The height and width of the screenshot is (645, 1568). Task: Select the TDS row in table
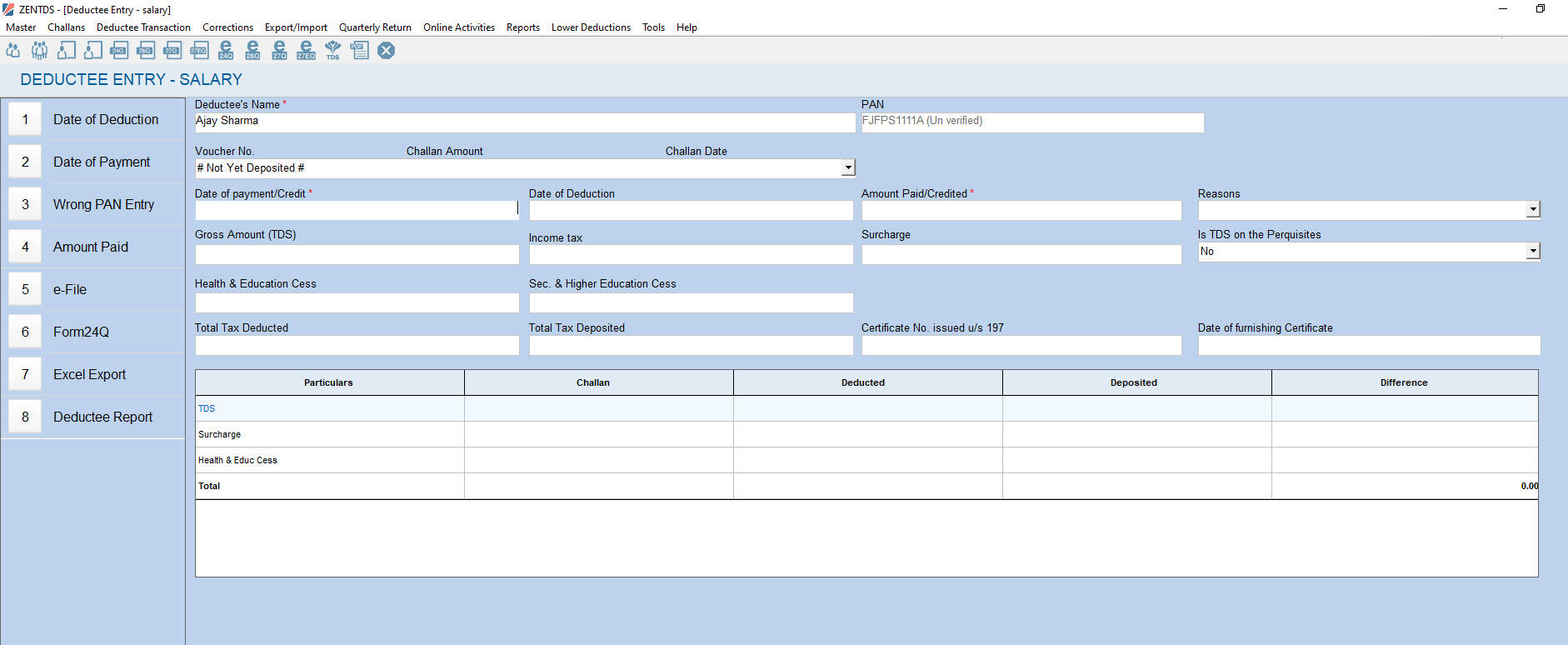coord(866,408)
